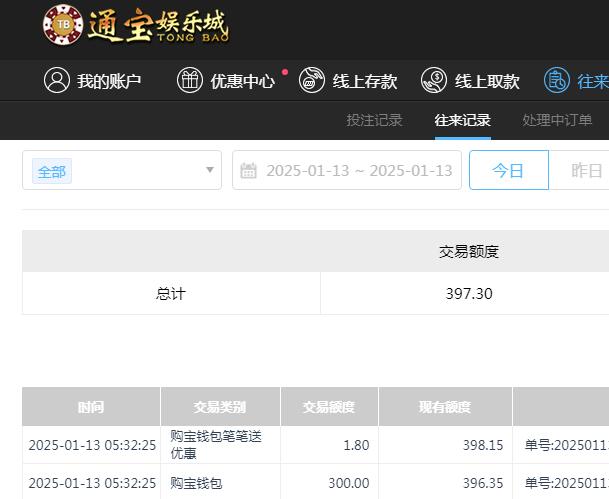Filter records by 今日

pyautogui.click(x=509, y=170)
